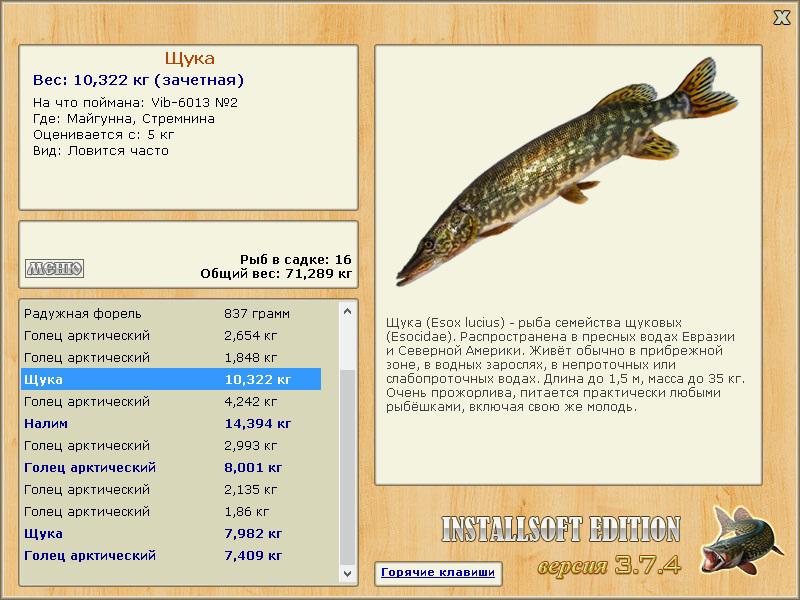Image resolution: width=800 pixels, height=600 pixels.
Task: Click the Рыб в садке: 16 text
Action: coord(296,260)
